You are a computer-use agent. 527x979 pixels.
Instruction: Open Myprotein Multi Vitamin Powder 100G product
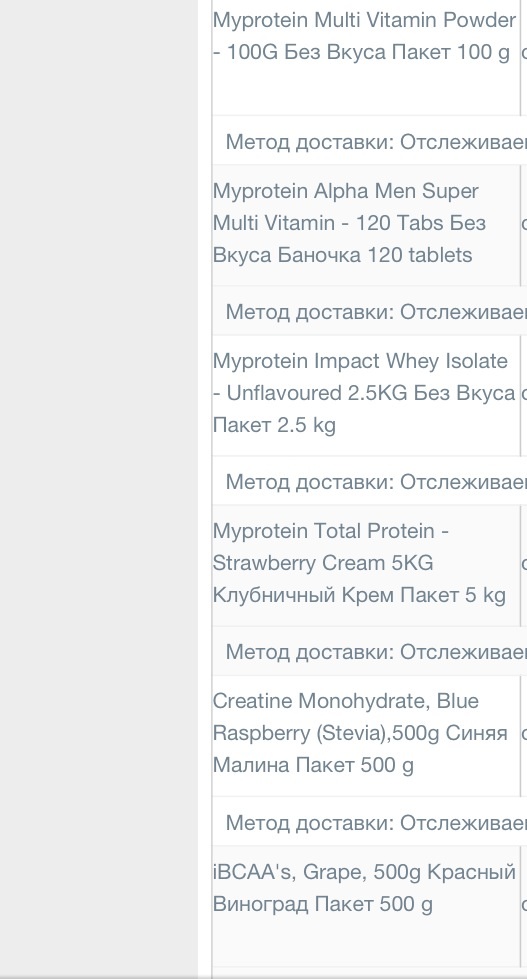pos(365,36)
